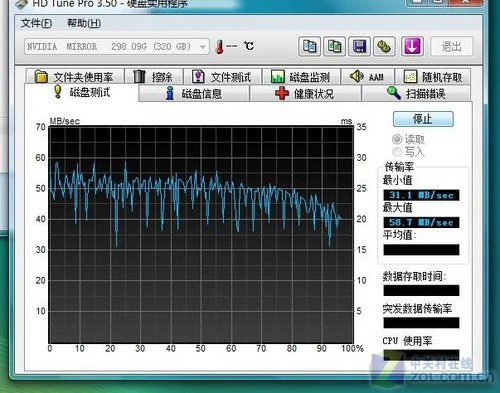The height and width of the screenshot is (393, 500).
Task: Open the options wrench icon
Action: pos(384,46)
